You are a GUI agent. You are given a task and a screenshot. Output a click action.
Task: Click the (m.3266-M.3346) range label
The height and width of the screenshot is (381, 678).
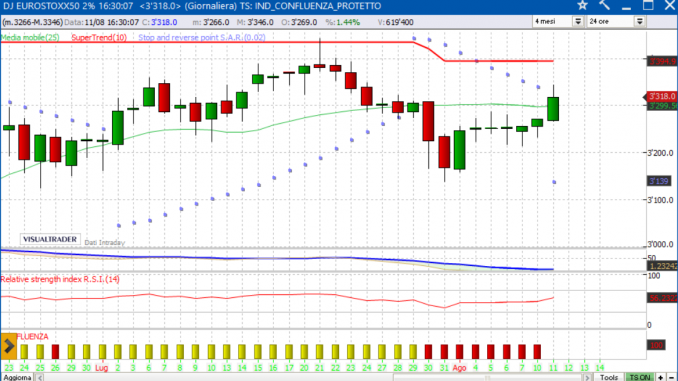click(32, 22)
